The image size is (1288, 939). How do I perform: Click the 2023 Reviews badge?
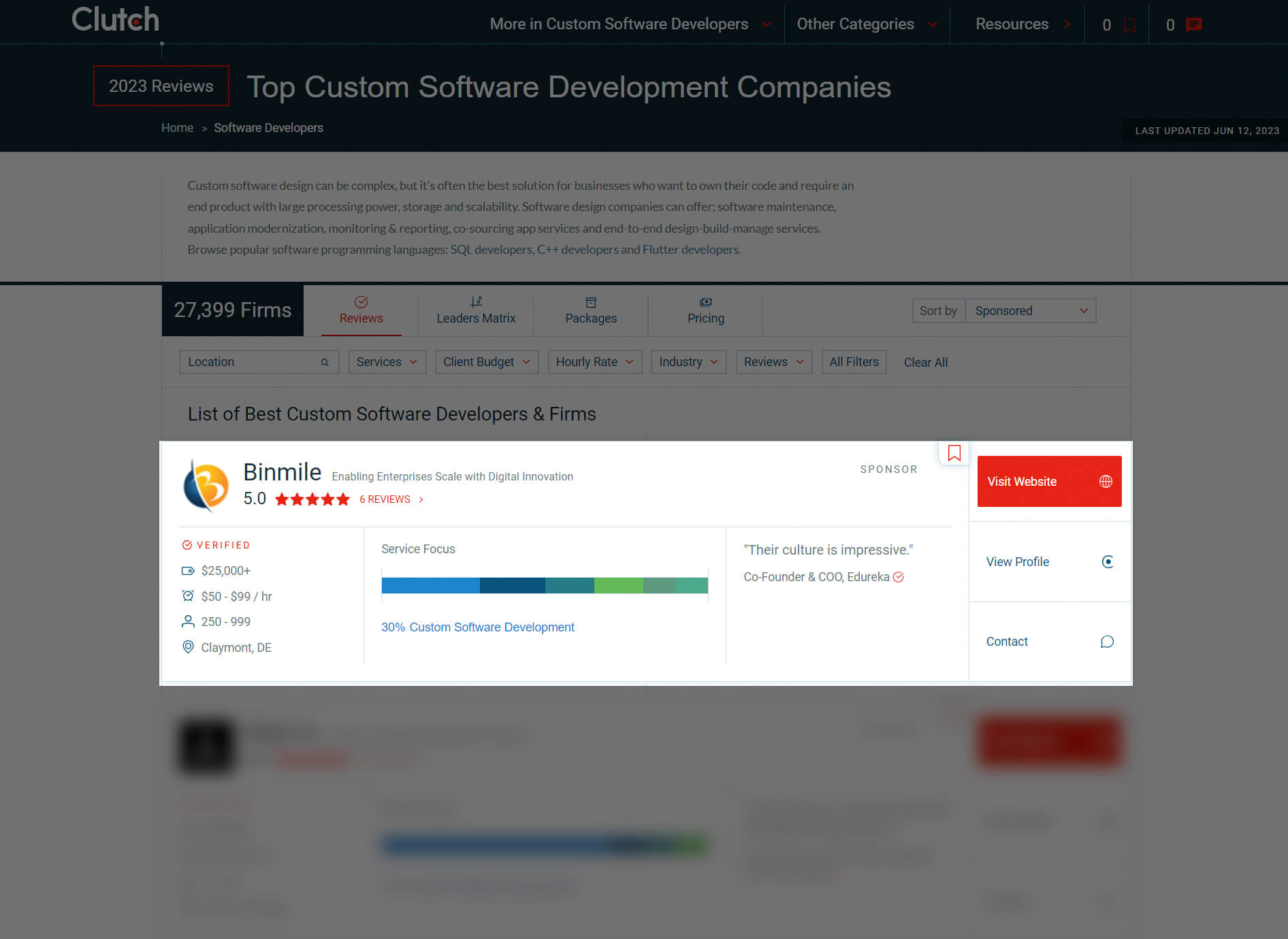point(161,86)
